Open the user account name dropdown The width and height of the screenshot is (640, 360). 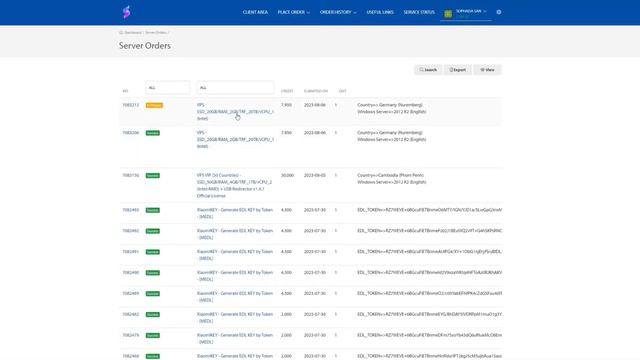pos(471,11)
